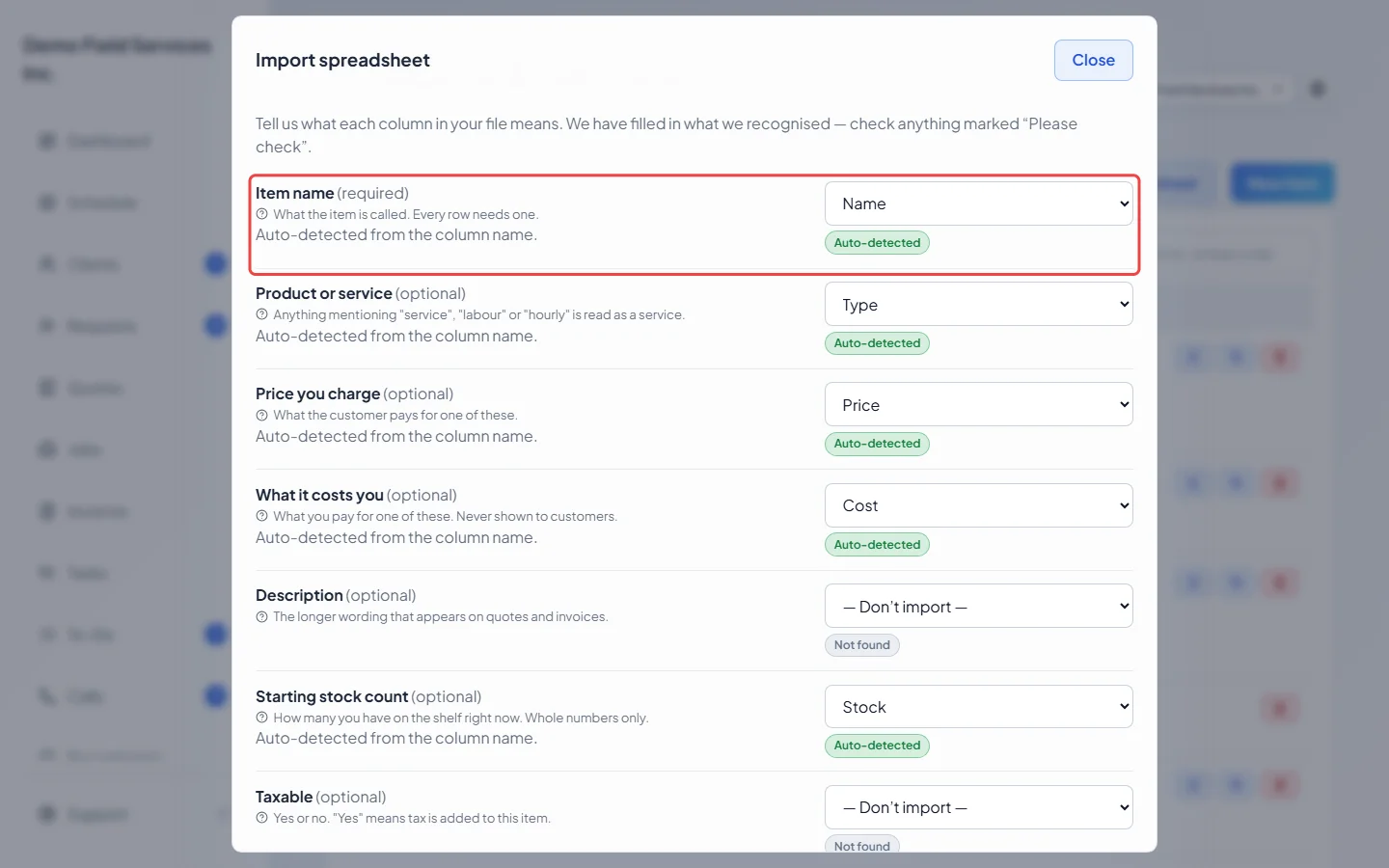The image size is (1389, 868).
Task: Open the Item name column dropdown
Action: coord(978,203)
